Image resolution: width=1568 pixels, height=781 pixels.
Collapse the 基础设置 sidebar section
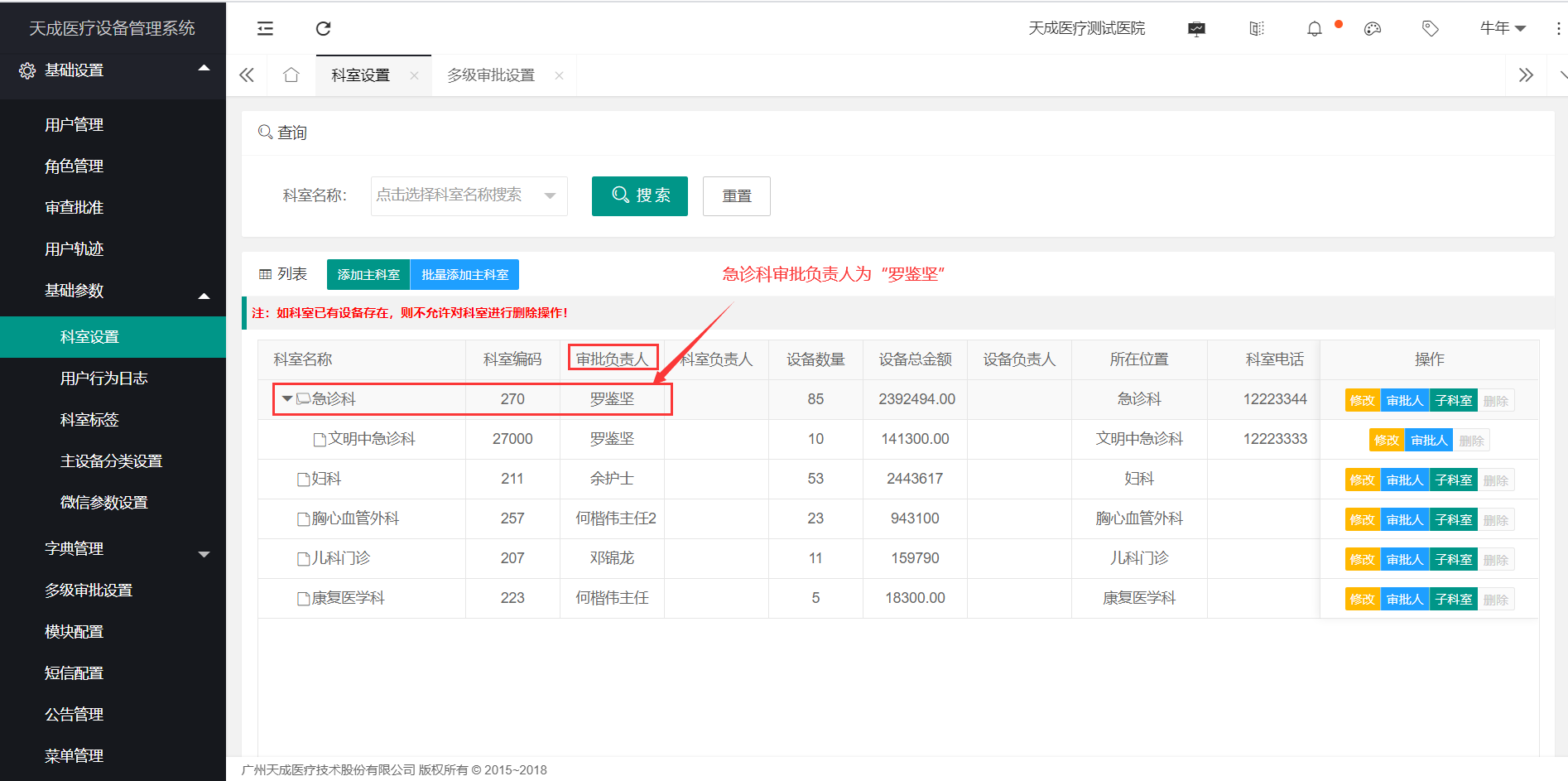pos(204,68)
